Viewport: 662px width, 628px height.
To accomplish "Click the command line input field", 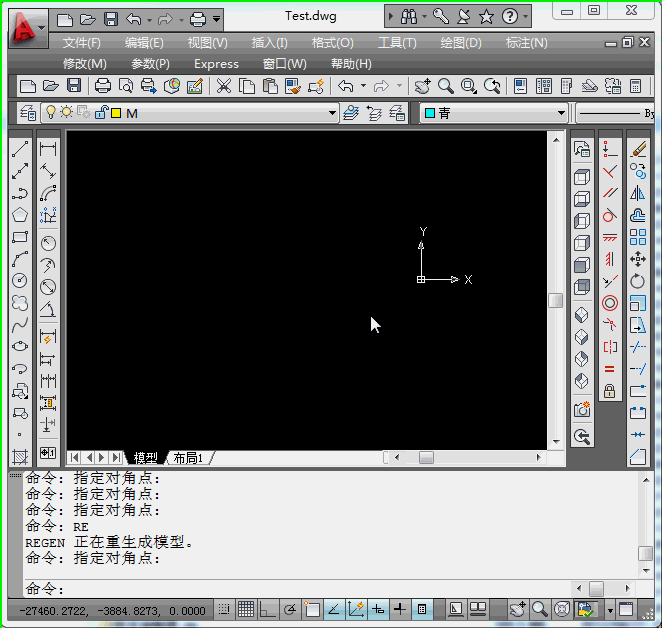I will [x=300, y=589].
